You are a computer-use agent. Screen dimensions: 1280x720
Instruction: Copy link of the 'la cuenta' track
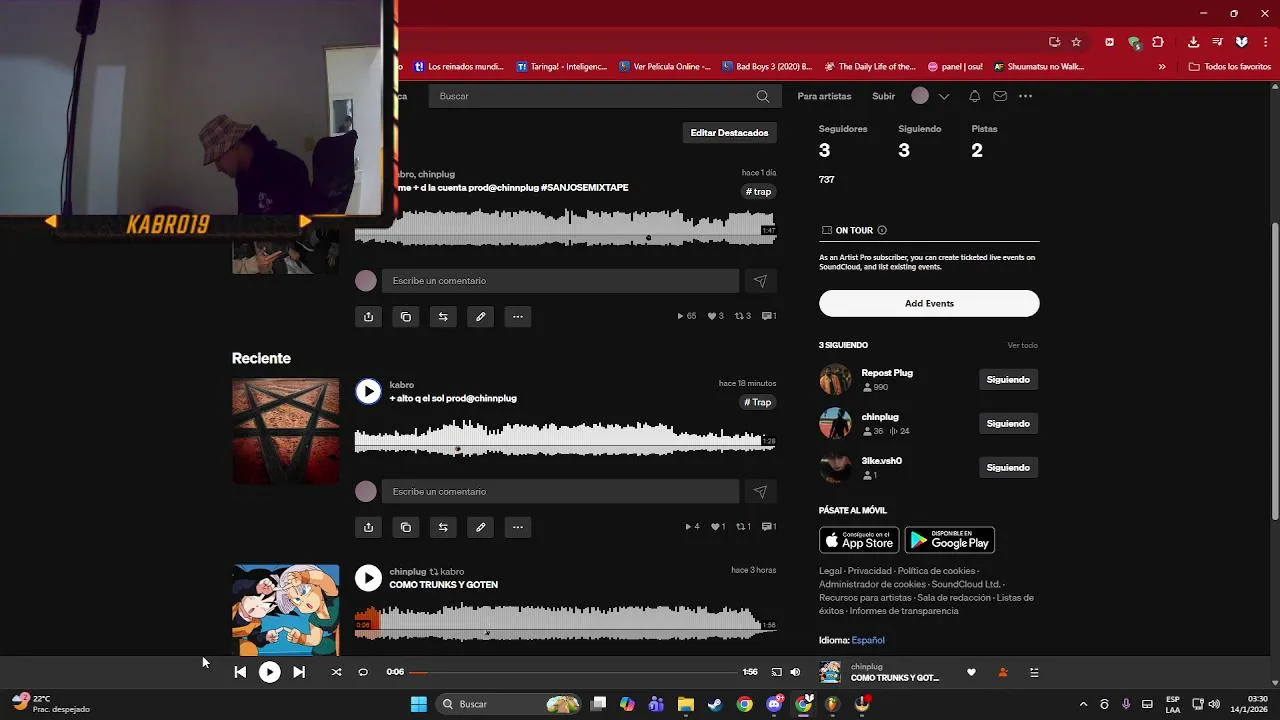coord(405,316)
